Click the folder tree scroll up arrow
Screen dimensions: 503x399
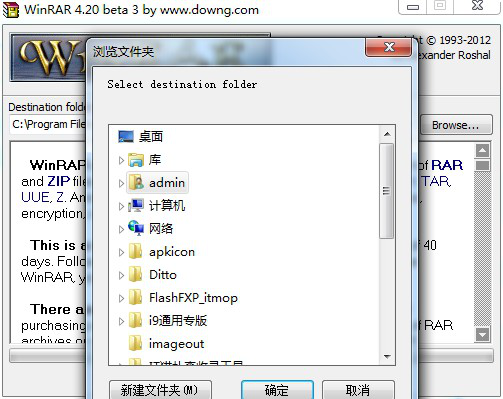(387, 134)
